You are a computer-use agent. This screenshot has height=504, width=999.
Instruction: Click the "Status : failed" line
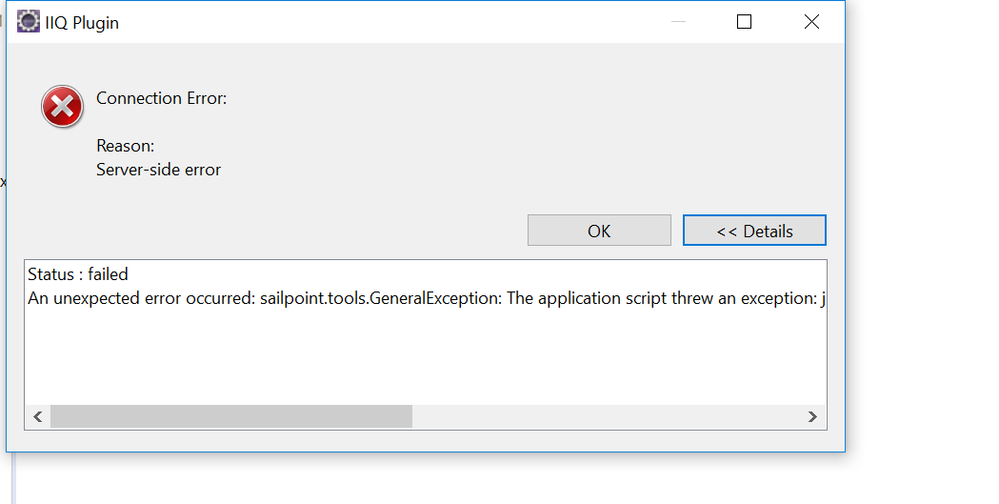[78, 274]
